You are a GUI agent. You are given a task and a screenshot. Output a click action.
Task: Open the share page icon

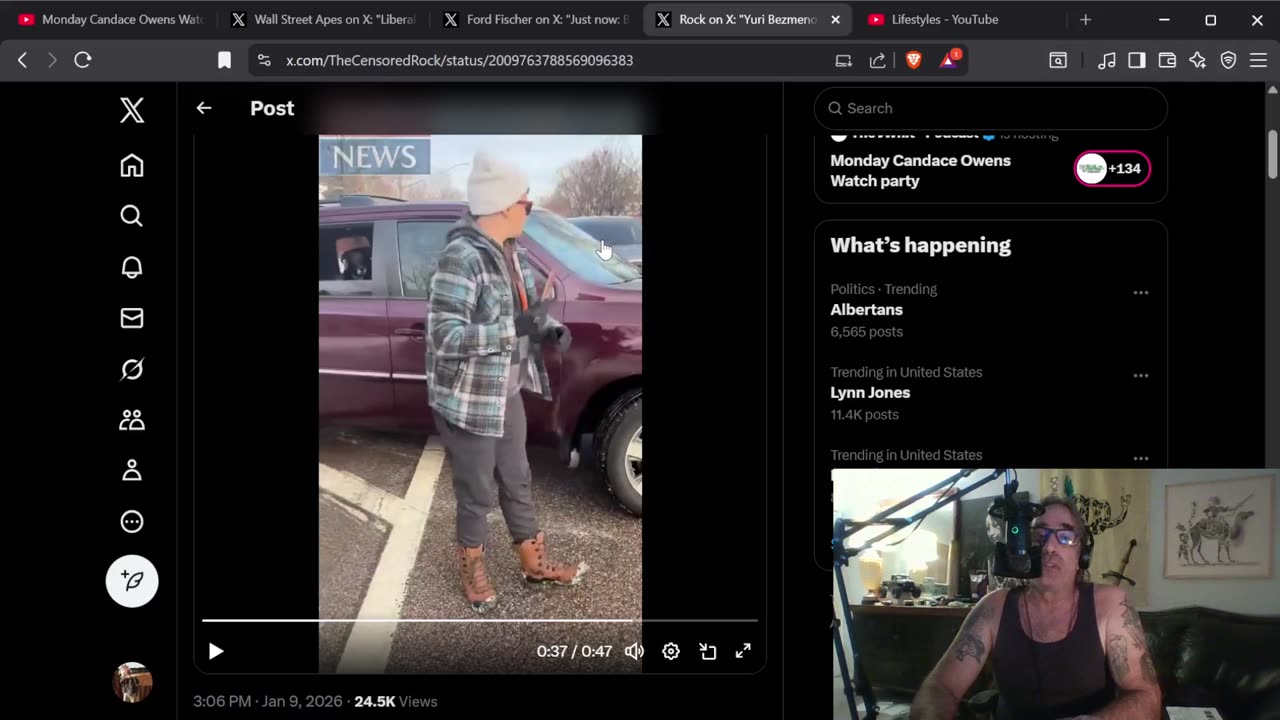click(877, 60)
